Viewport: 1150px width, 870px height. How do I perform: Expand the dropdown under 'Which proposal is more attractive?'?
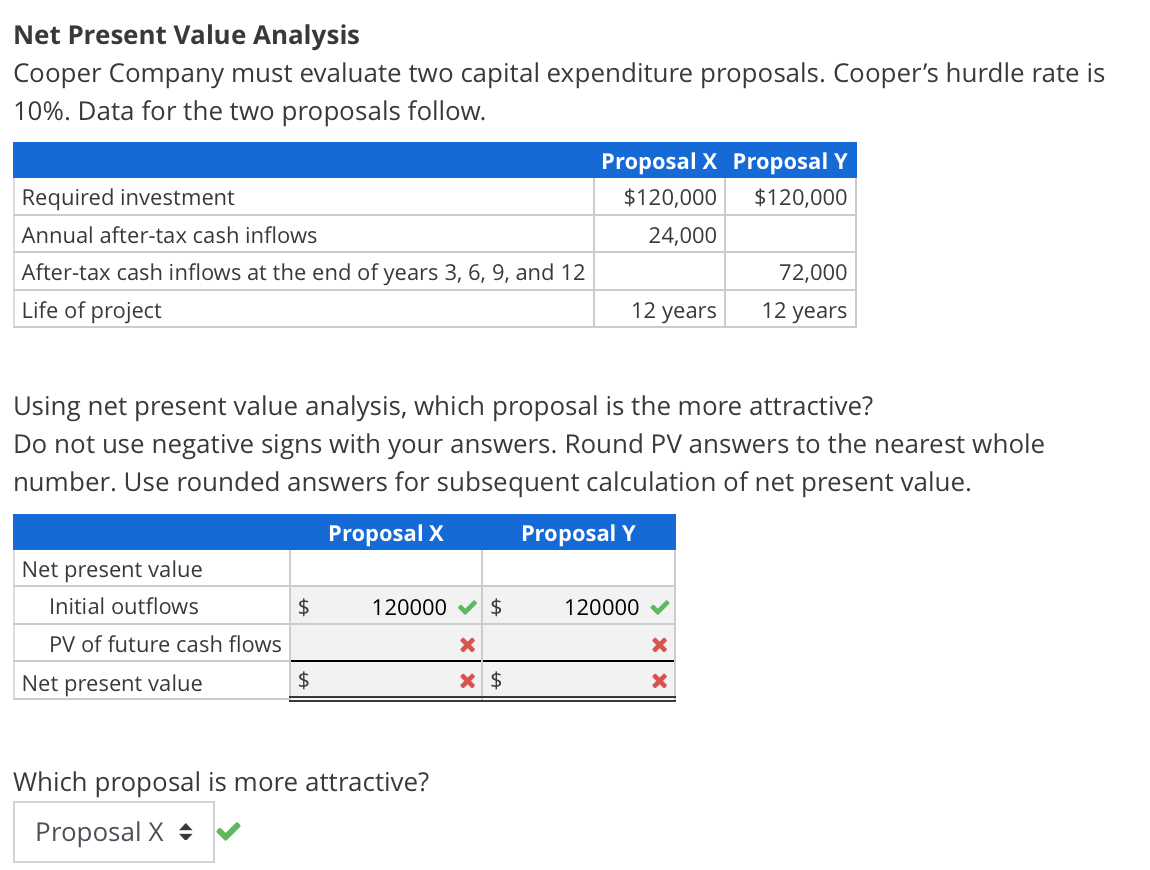pos(113,831)
